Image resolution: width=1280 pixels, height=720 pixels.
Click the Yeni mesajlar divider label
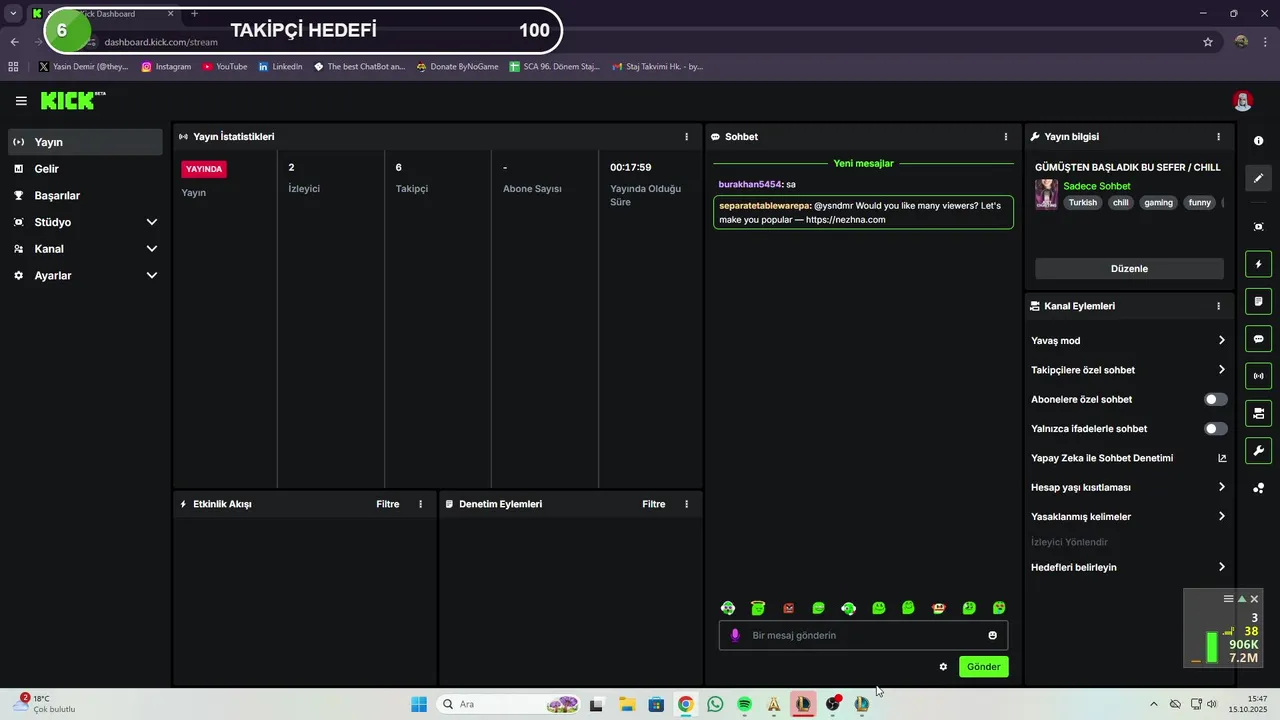[x=863, y=163]
